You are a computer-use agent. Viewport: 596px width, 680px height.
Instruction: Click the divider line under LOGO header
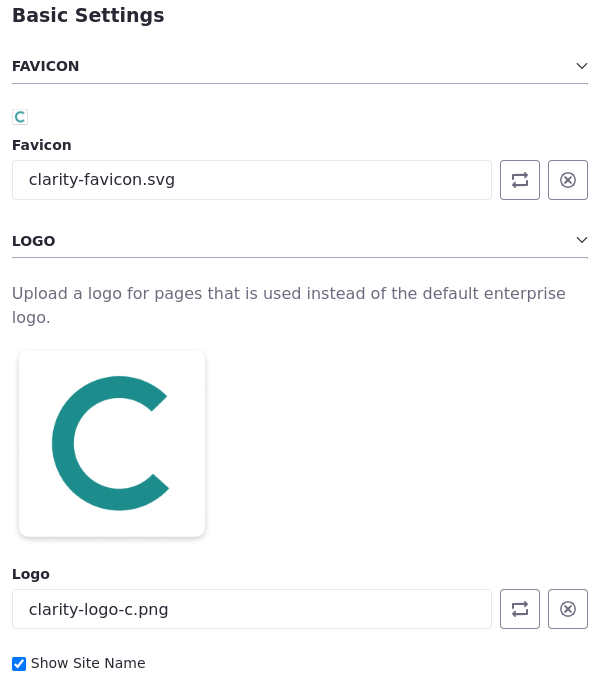[300, 258]
